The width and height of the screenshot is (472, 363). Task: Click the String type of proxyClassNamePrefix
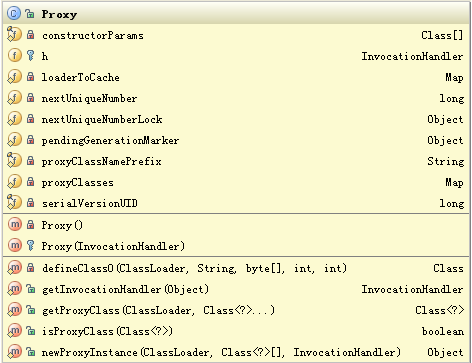pos(446,161)
